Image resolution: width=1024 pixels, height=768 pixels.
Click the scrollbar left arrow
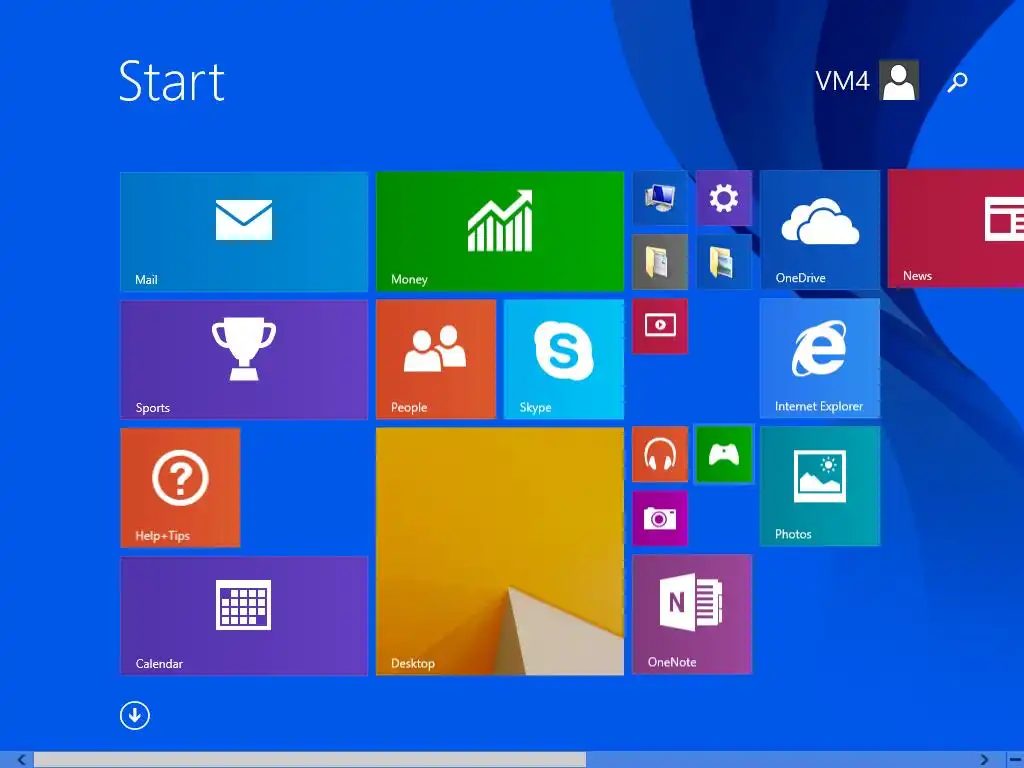[22, 760]
